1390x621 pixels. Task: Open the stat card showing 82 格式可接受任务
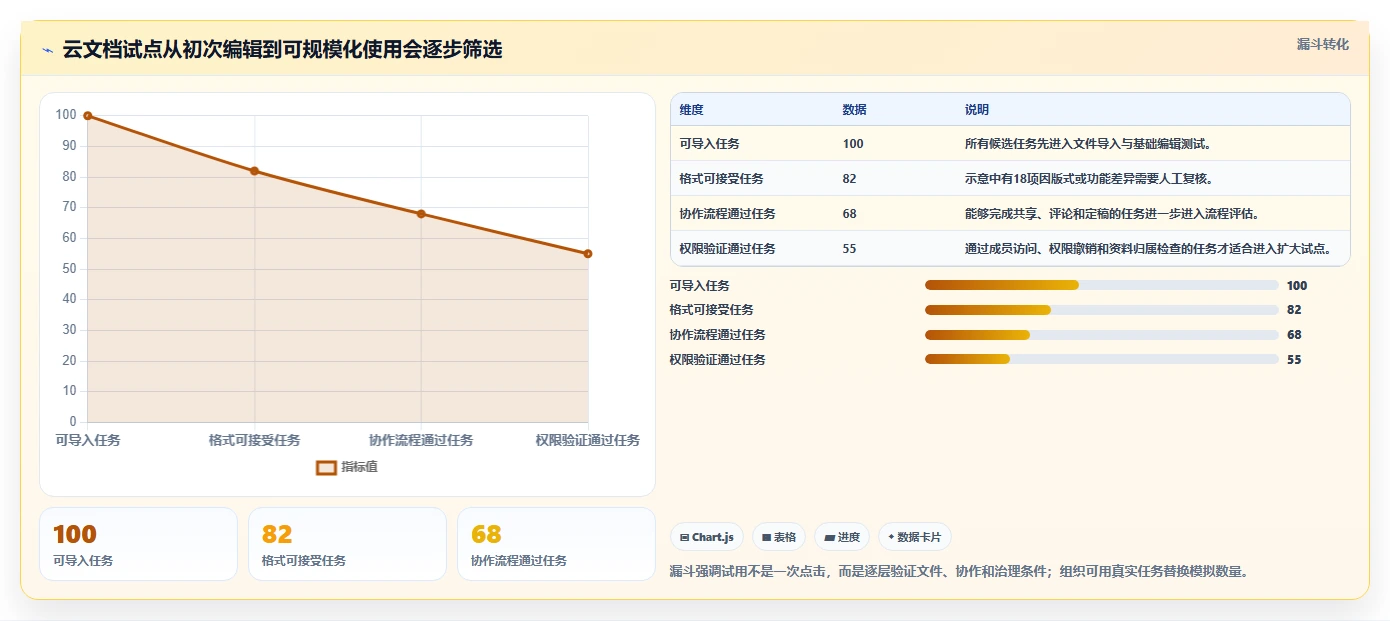coord(347,544)
